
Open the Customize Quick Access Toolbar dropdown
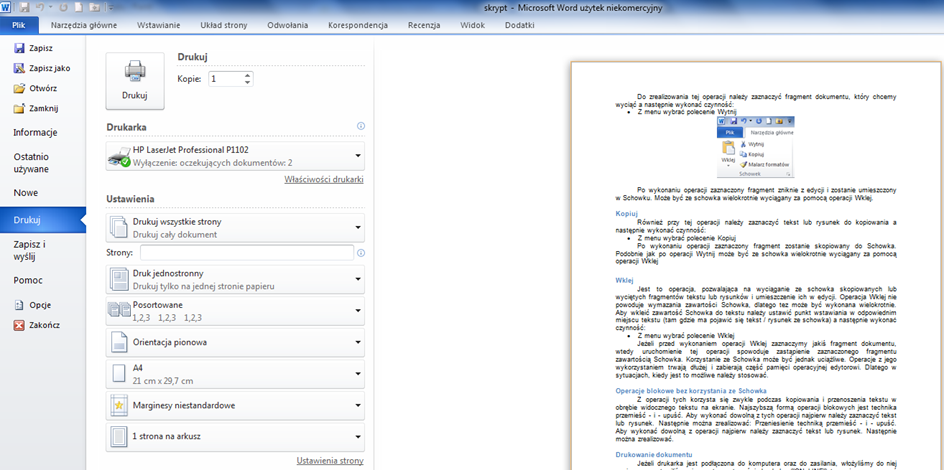pos(109,8)
